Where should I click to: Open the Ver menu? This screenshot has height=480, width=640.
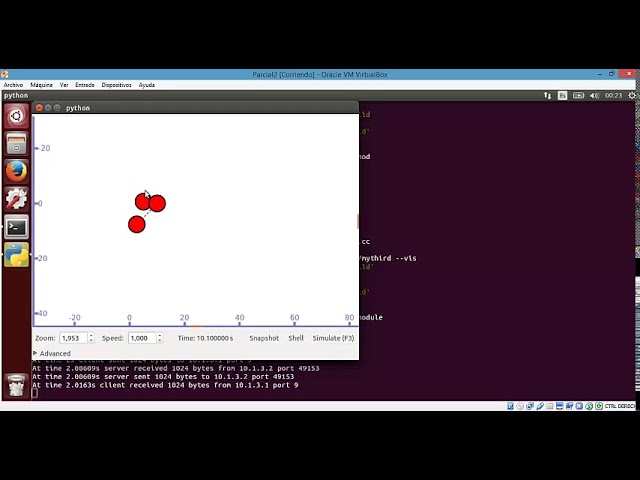pos(64,85)
